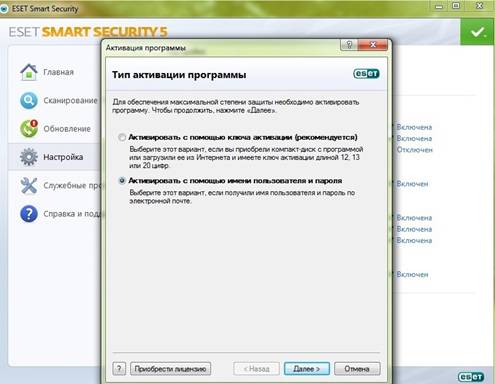Click the ESET logo in dialog header
Screen dimensions: 495x384
coord(366,74)
